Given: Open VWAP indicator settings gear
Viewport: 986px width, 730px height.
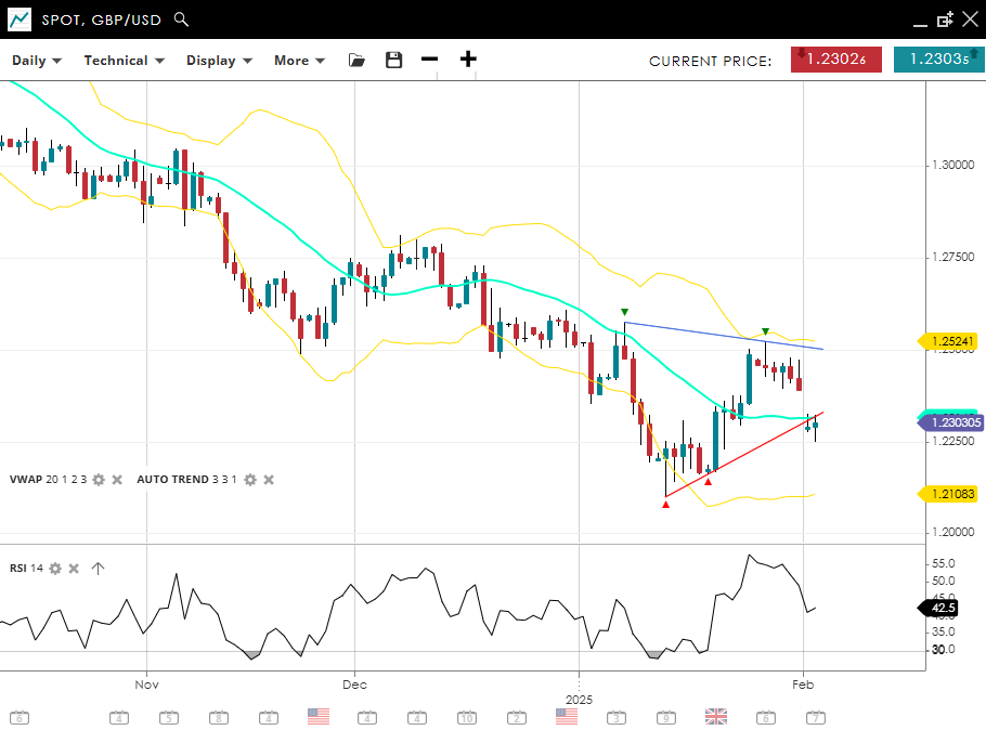Looking at the screenshot, I should [98, 480].
